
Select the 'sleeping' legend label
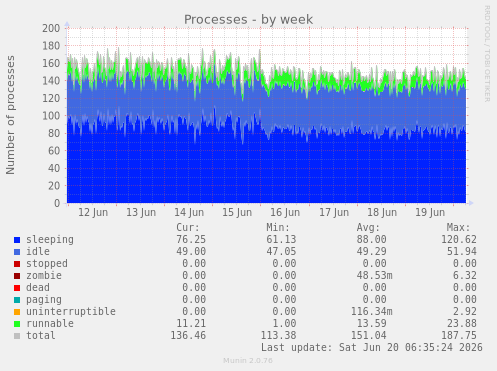pos(50,240)
